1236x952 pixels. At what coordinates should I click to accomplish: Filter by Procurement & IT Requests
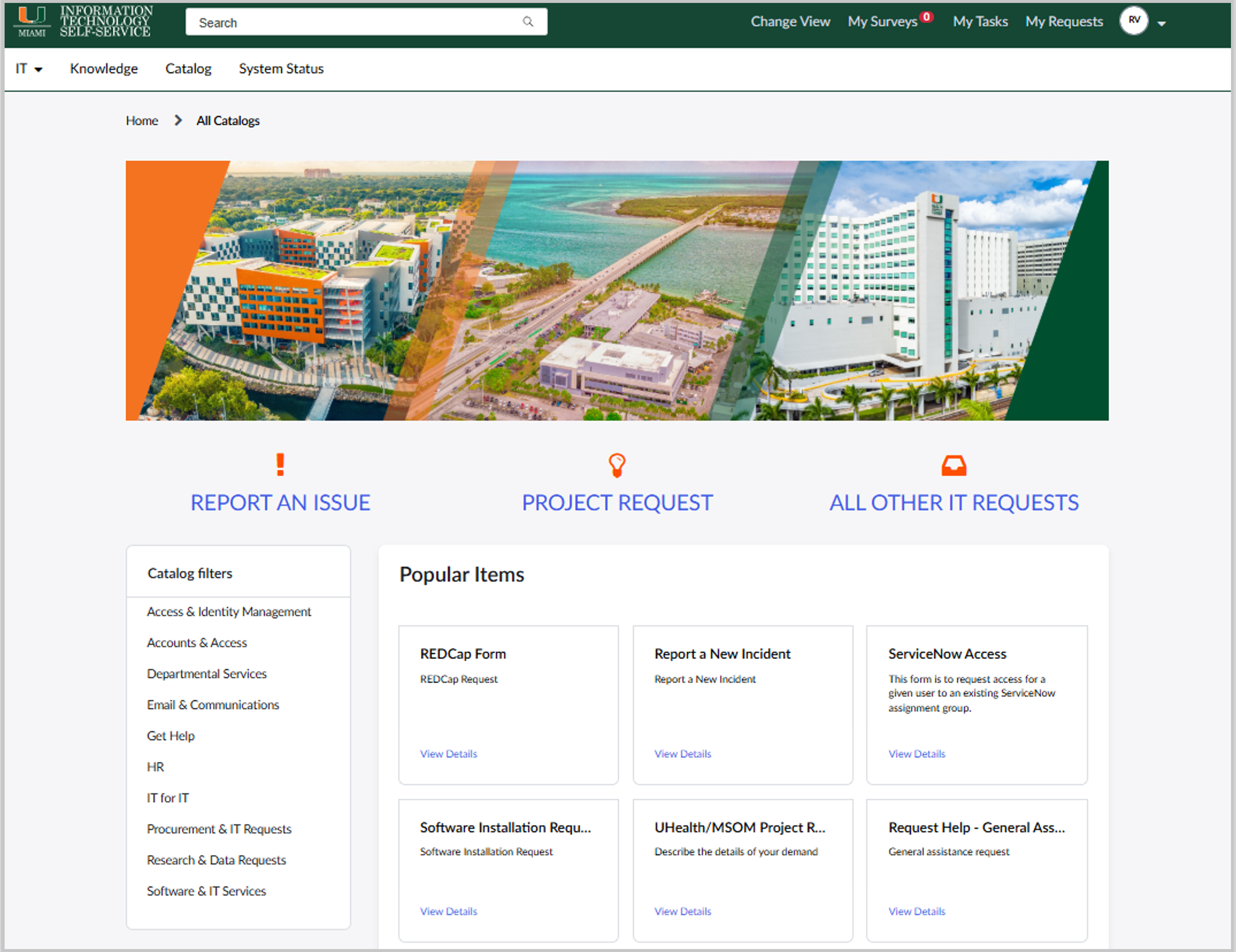(x=219, y=829)
